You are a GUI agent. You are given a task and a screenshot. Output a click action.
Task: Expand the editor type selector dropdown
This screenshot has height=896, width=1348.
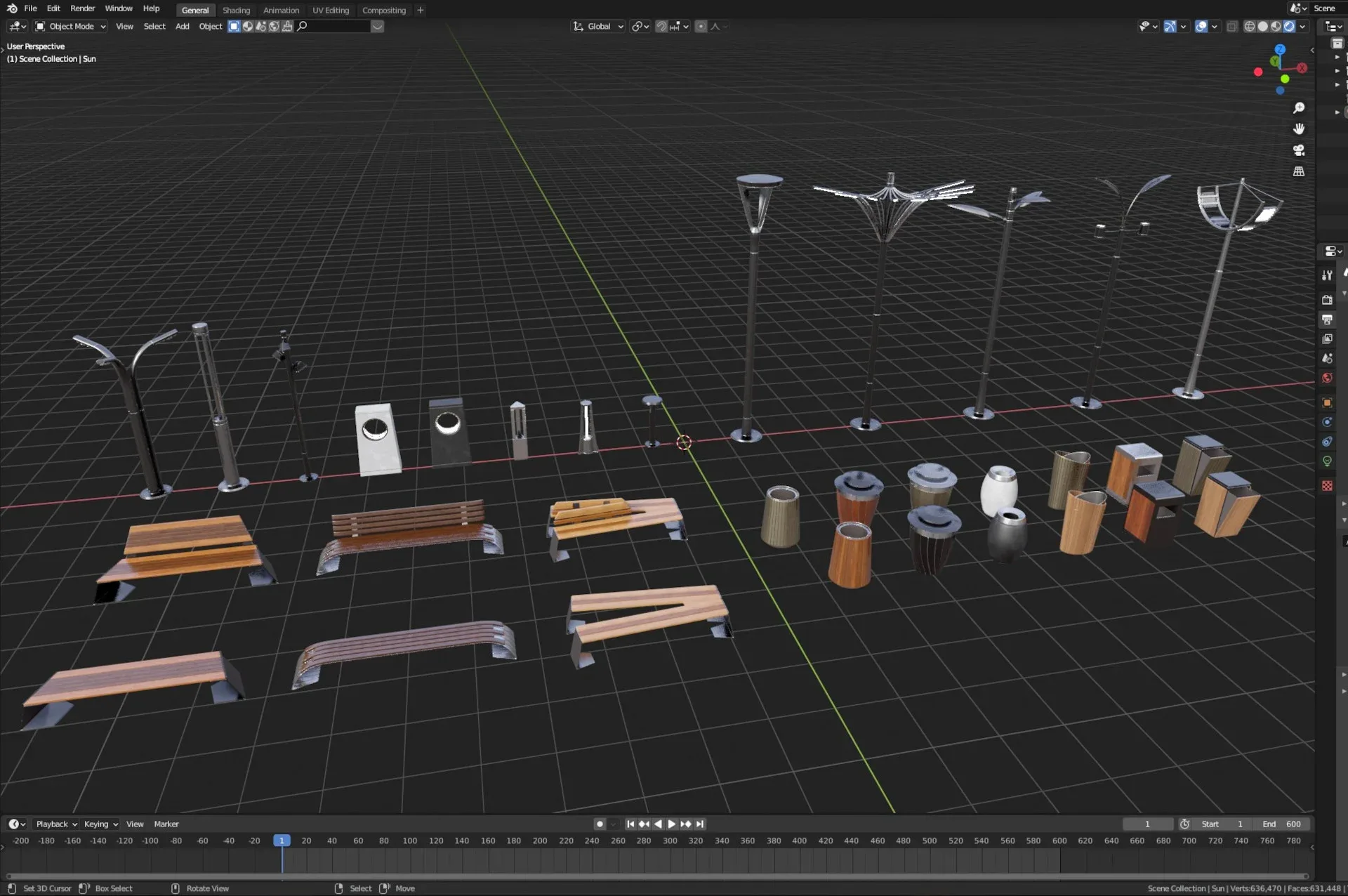coord(15,26)
